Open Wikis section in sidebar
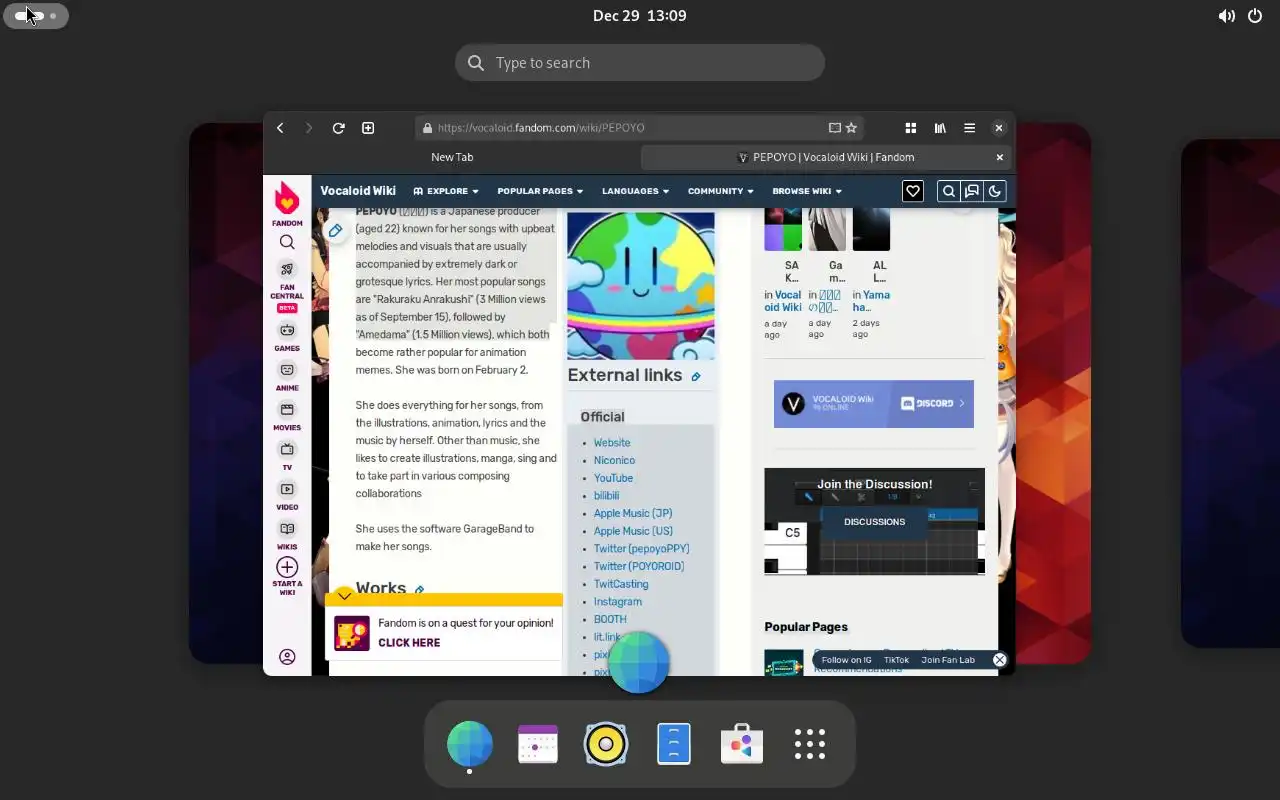 [x=287, y=535]
